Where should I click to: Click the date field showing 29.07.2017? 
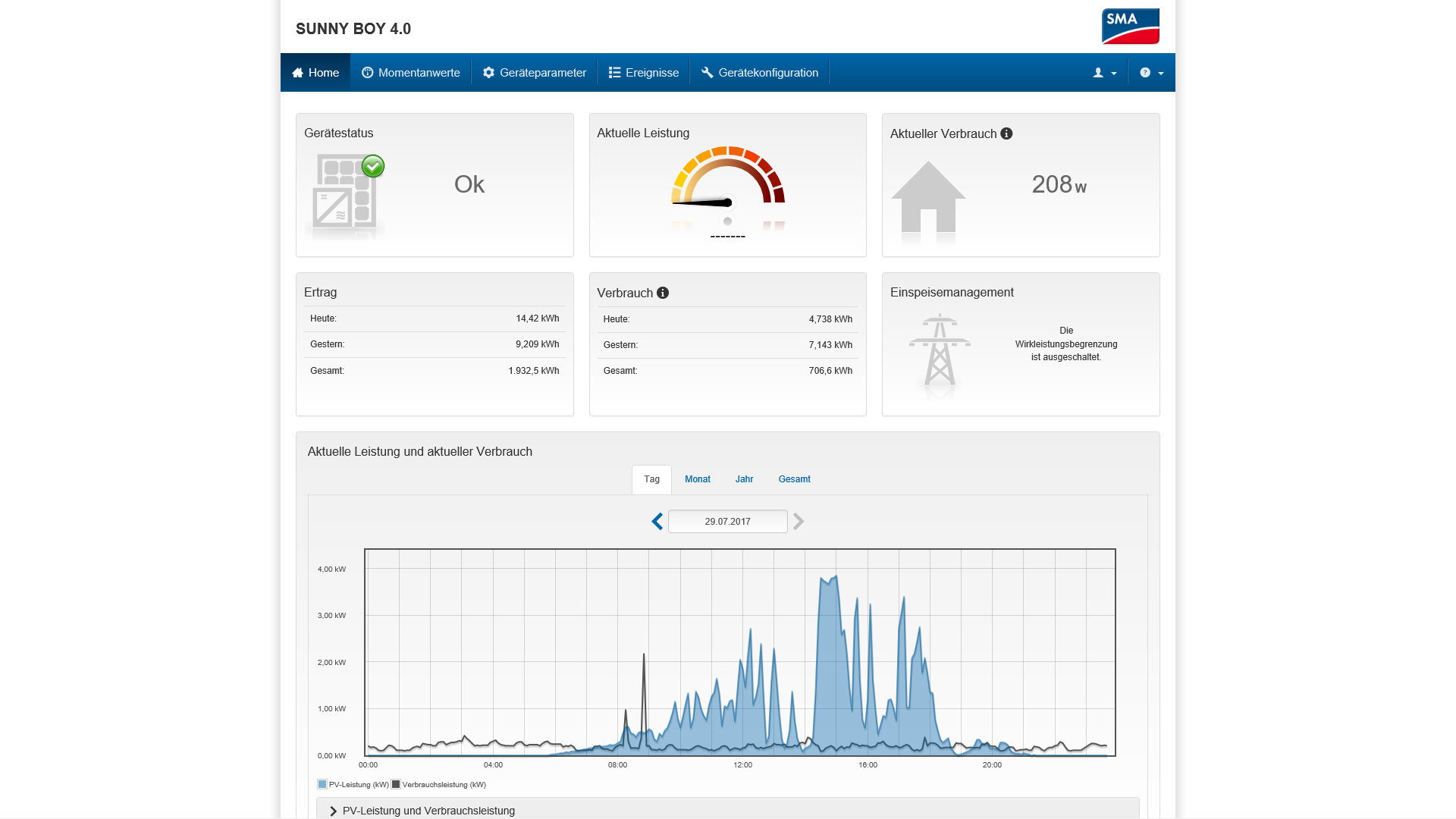[728, 522]
